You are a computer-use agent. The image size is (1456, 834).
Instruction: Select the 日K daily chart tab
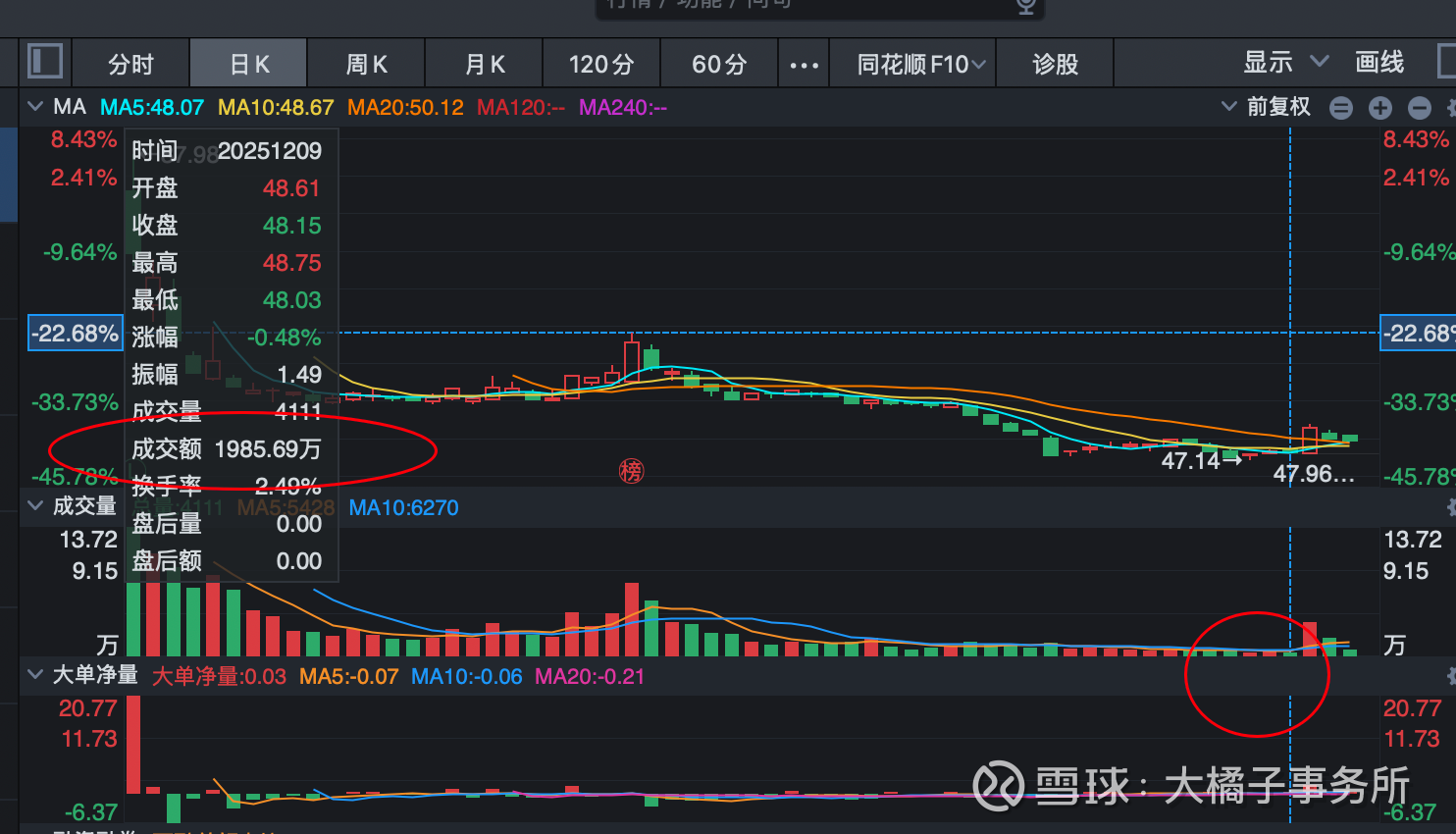point(249,64)
